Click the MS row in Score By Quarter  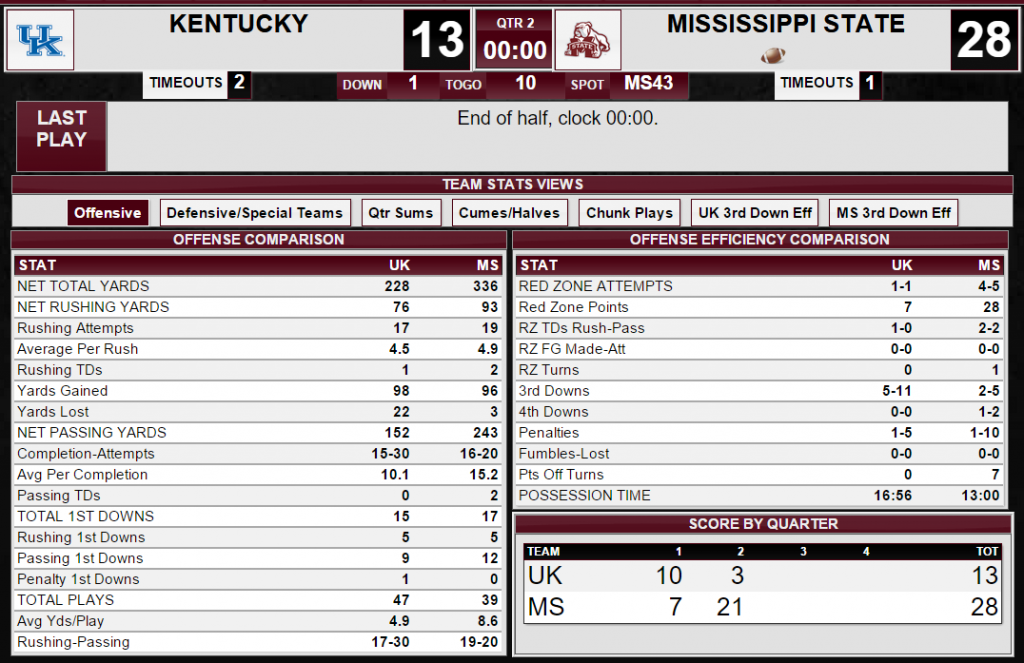pos(763,607)
